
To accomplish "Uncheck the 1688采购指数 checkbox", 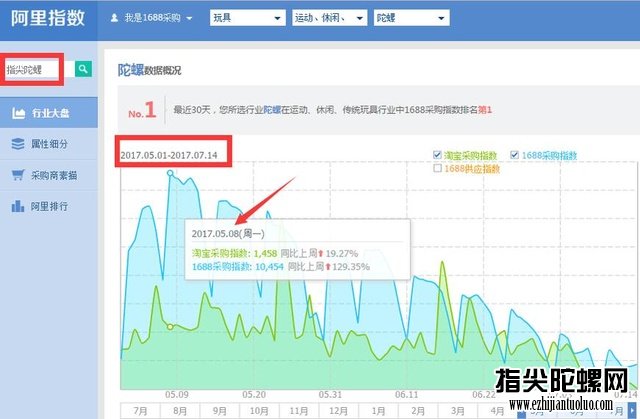I will click(x=514, y=155).
